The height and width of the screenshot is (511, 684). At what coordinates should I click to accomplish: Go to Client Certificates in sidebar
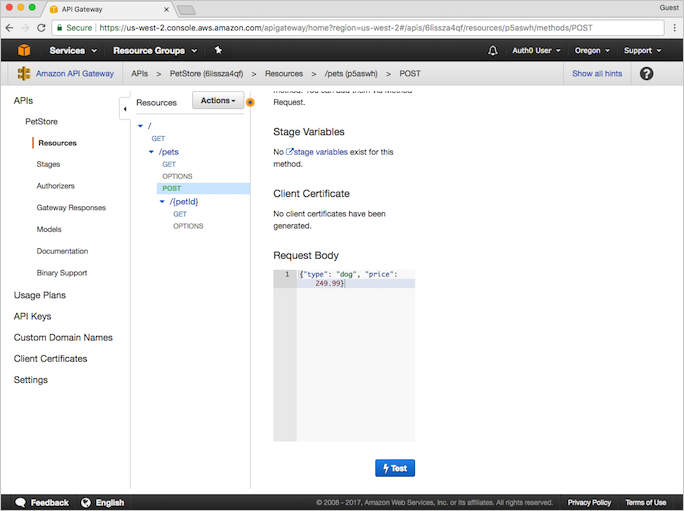click(x=51, y=359)
